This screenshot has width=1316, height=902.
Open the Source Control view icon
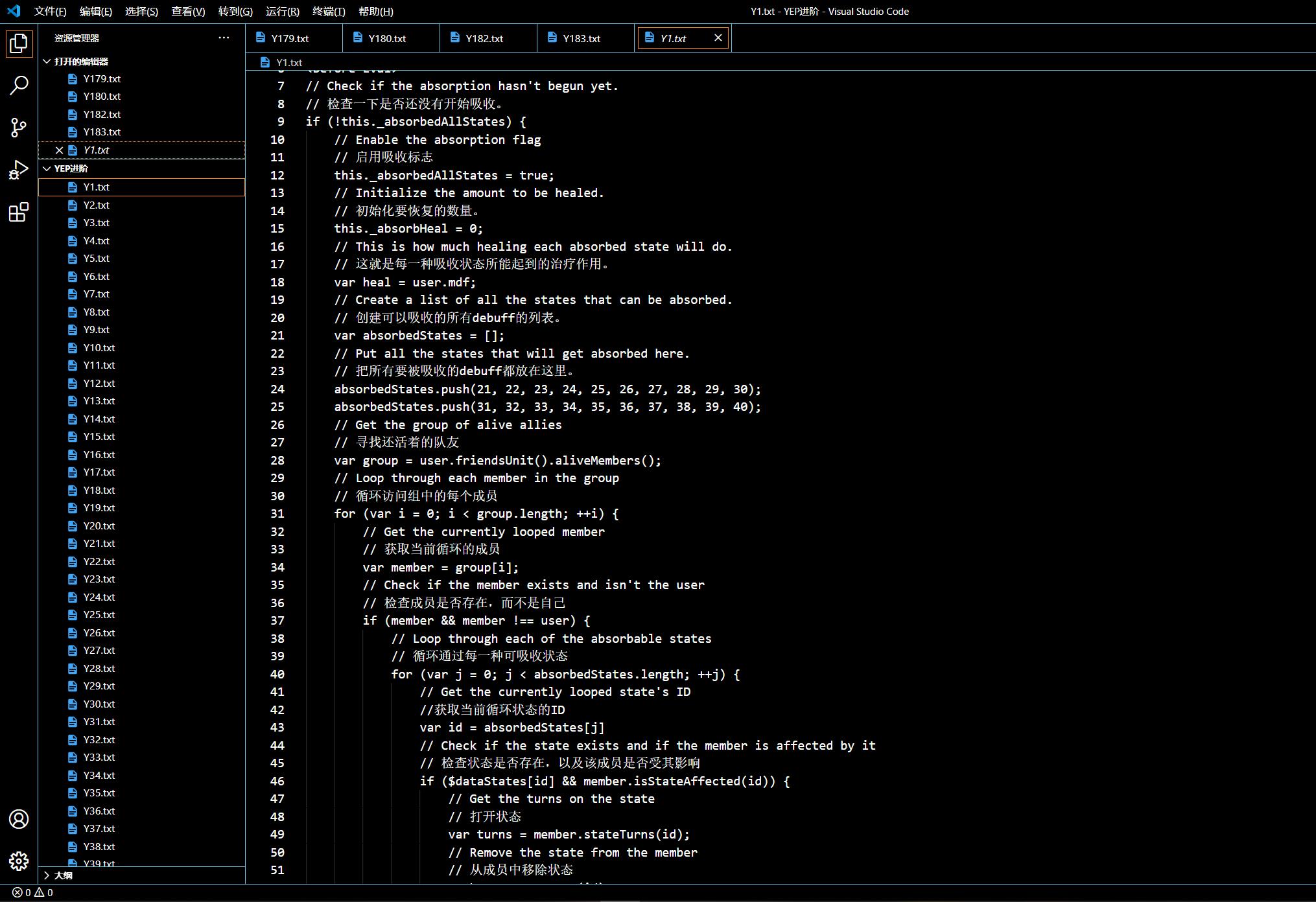pos(19,128)
